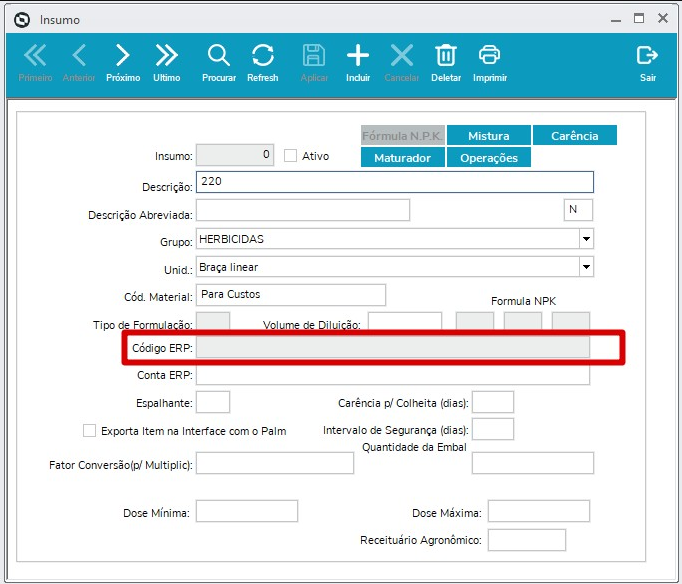Go to first record with Primeiro icon
682x584 pixels.
click(x=35, y=56)
